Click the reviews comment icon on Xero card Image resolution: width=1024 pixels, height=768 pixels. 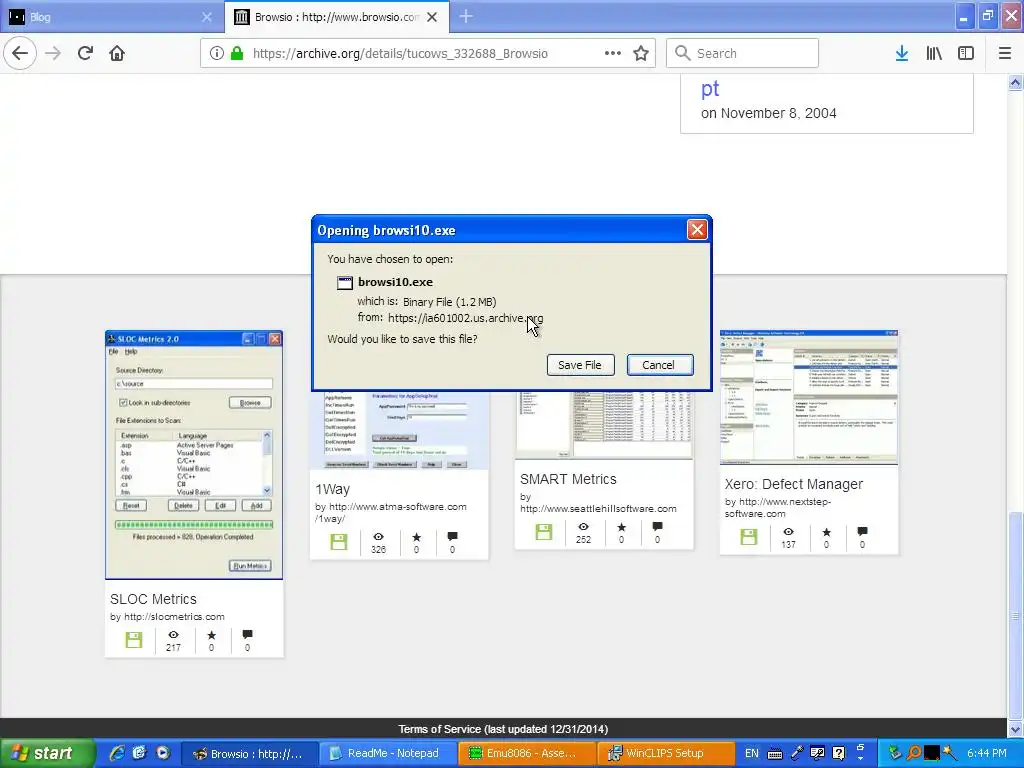click(862, 532)
